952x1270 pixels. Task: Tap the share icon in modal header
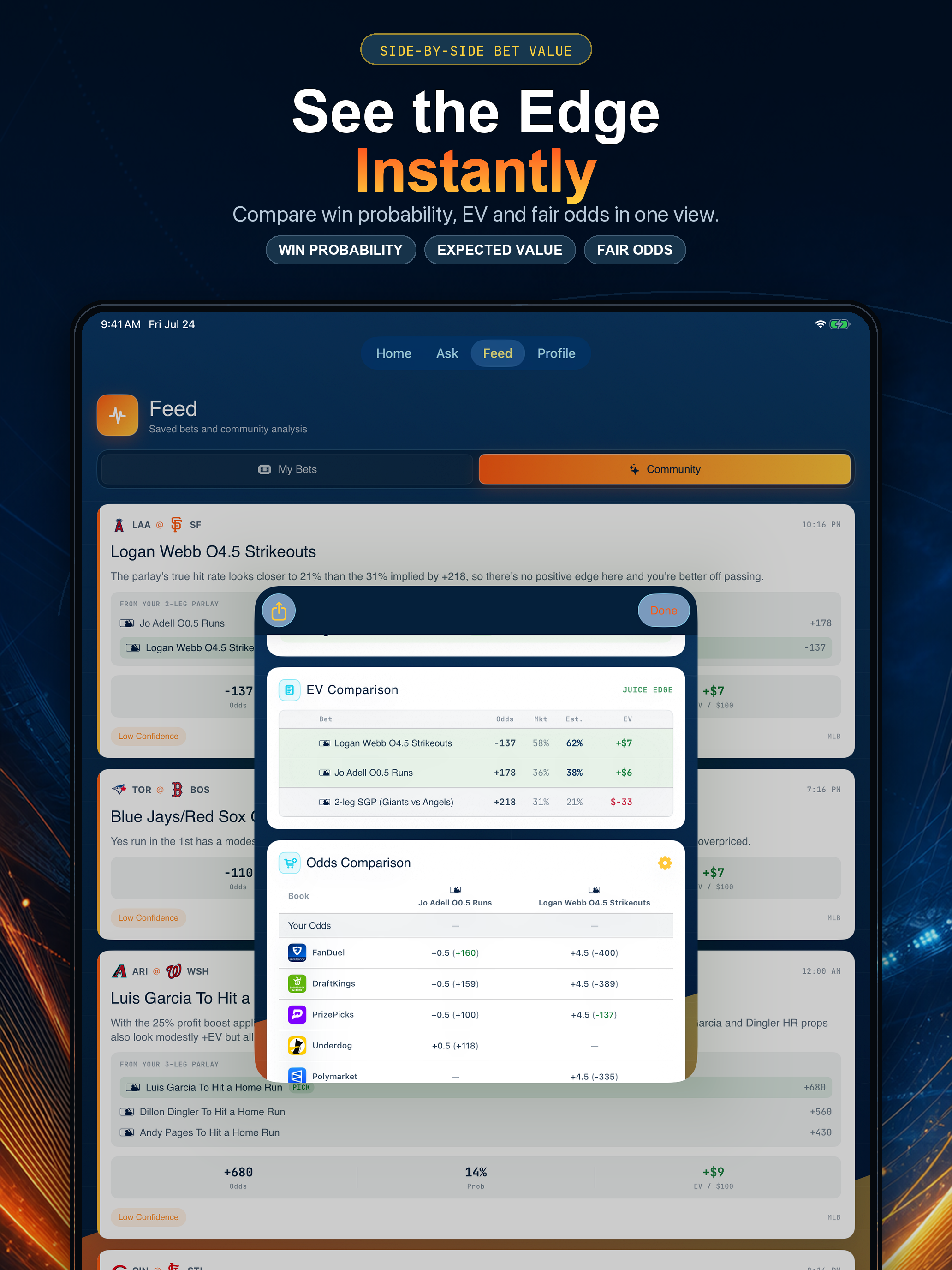click(279, 611)
